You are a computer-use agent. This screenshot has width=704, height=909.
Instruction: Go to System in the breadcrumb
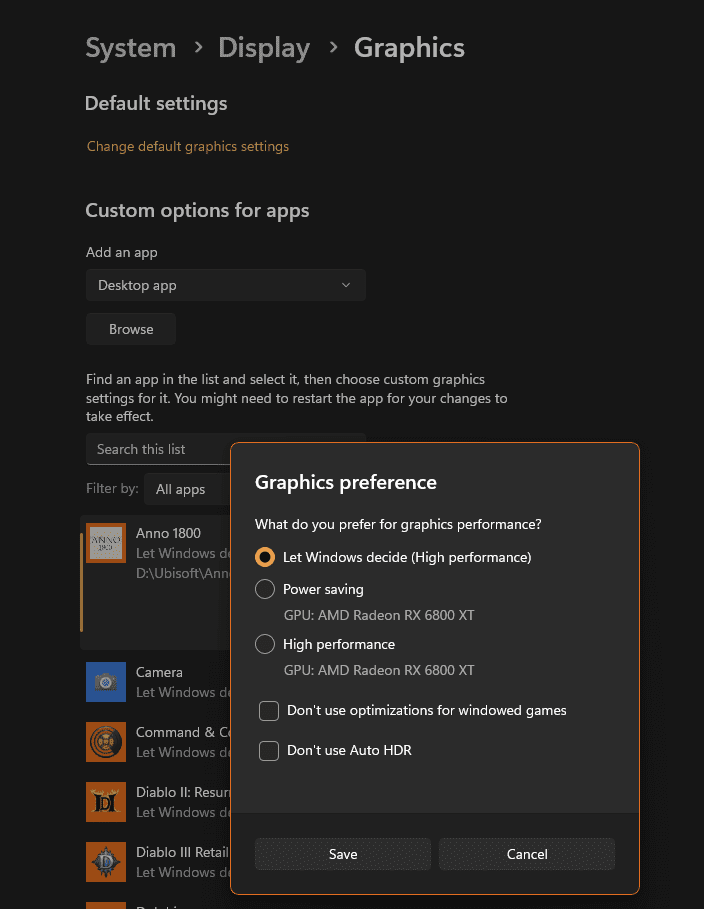(x=130, y=48)
